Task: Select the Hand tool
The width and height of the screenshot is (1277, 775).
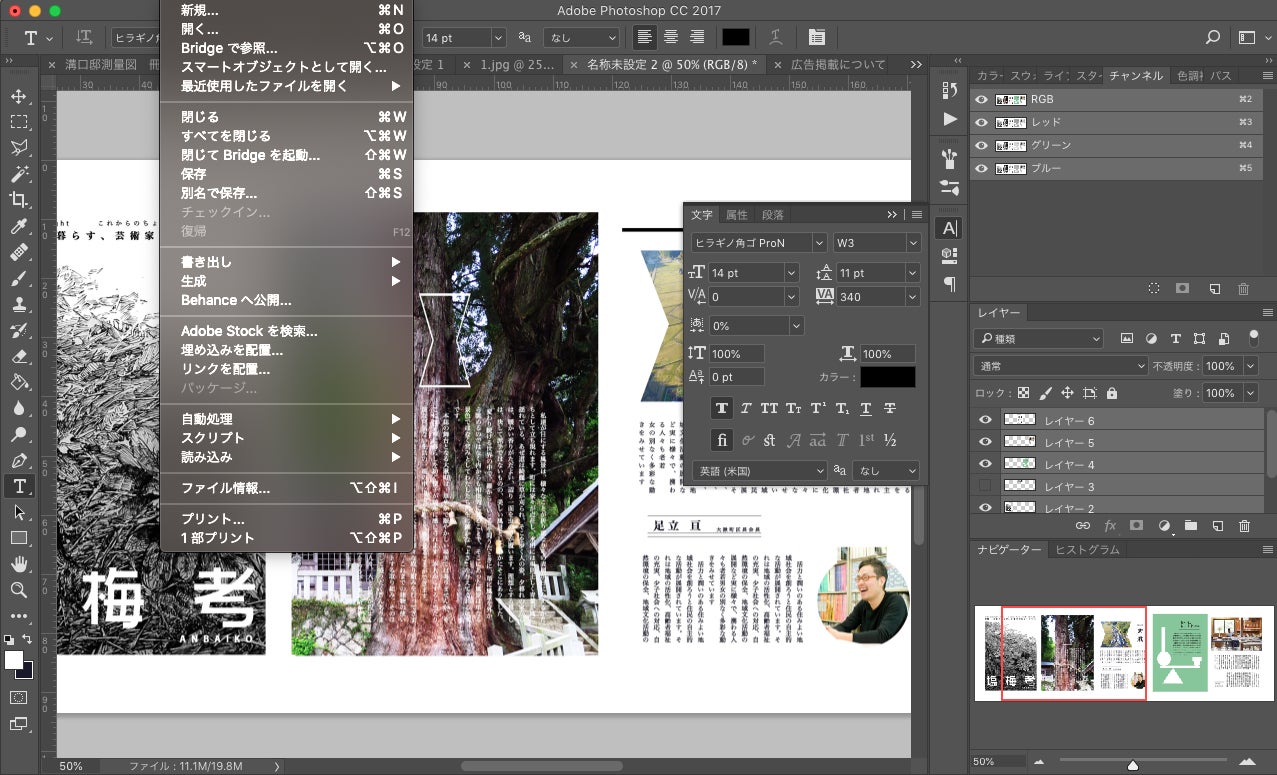Action: [18, 564]
